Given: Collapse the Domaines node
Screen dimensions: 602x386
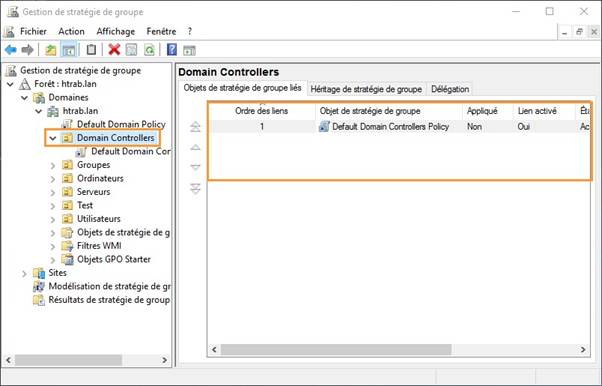Looking at the screenshot, I should (25, 98).
